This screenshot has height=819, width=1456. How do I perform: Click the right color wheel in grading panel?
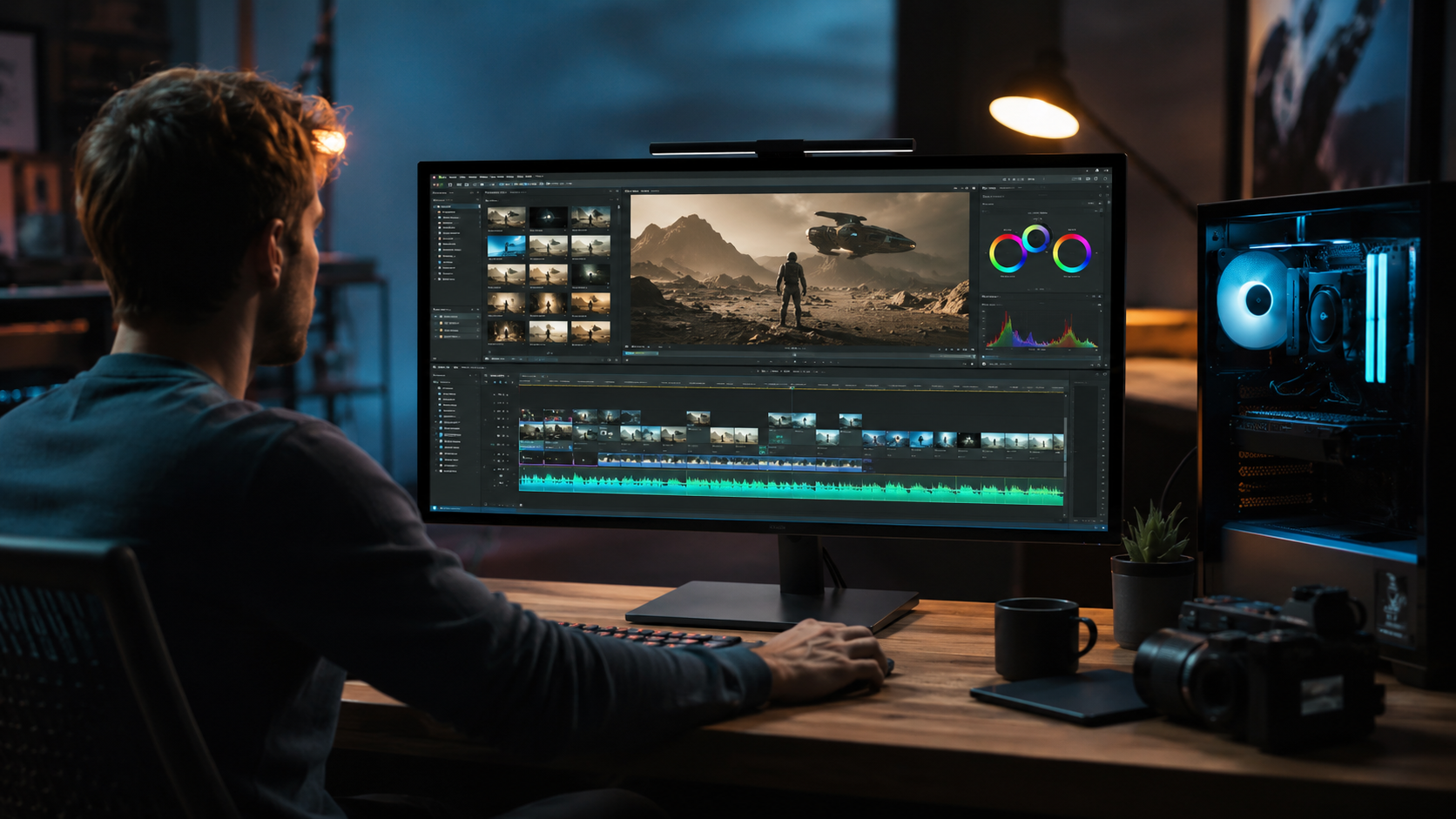(1071, 253)
